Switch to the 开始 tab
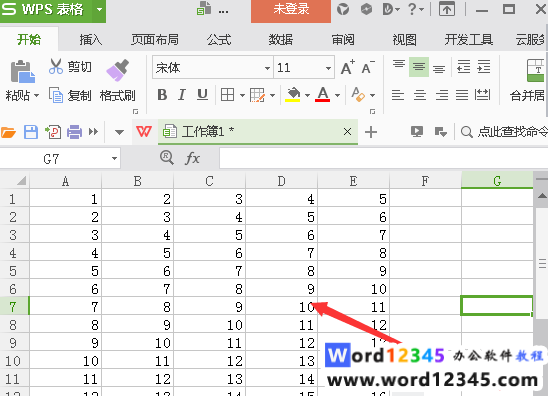 29,39
